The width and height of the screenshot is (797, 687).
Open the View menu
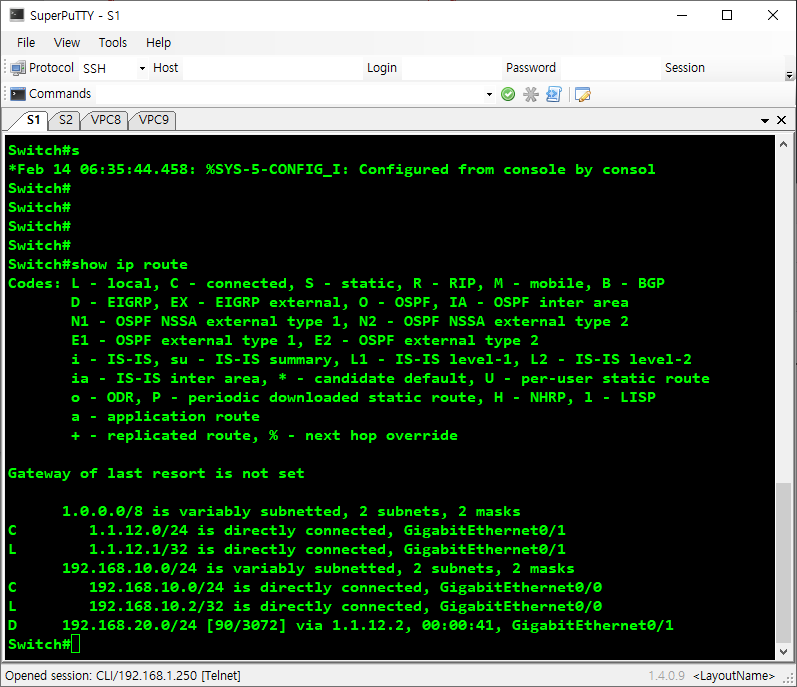pyautogui.click(x=67, y=43)
